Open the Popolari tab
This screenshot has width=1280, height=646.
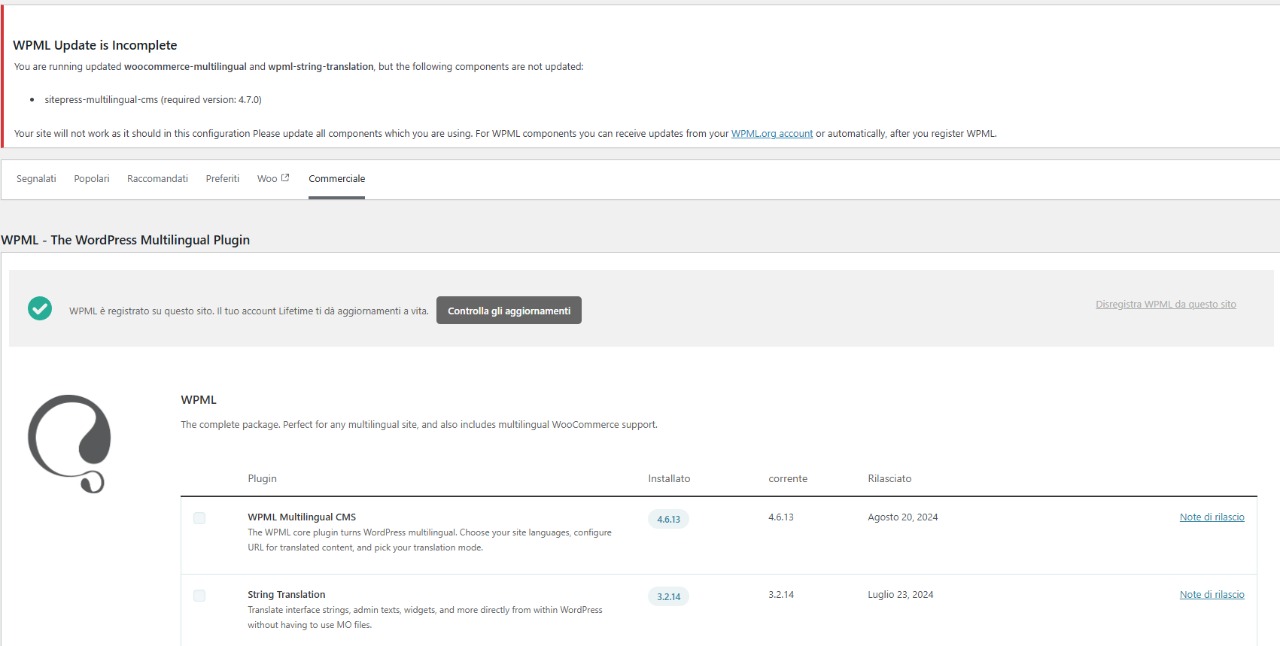tap(92, 178)
